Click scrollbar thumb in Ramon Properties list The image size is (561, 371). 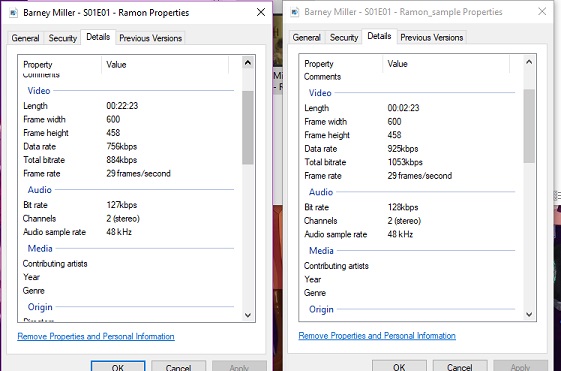tap(248, 127)
